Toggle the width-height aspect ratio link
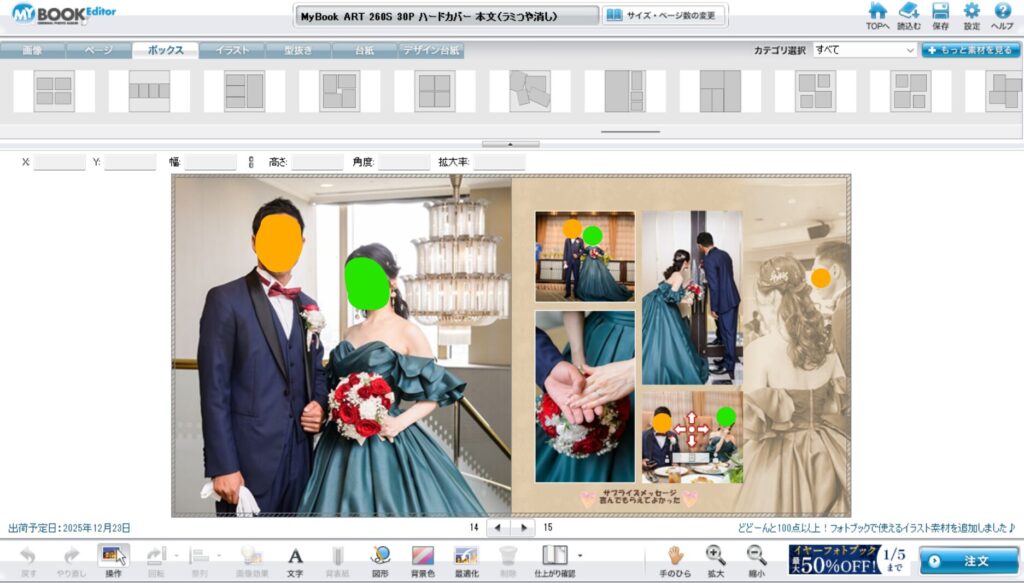Image resolution: width=1024 pixels, height=583 pixels. click(251, 162)
